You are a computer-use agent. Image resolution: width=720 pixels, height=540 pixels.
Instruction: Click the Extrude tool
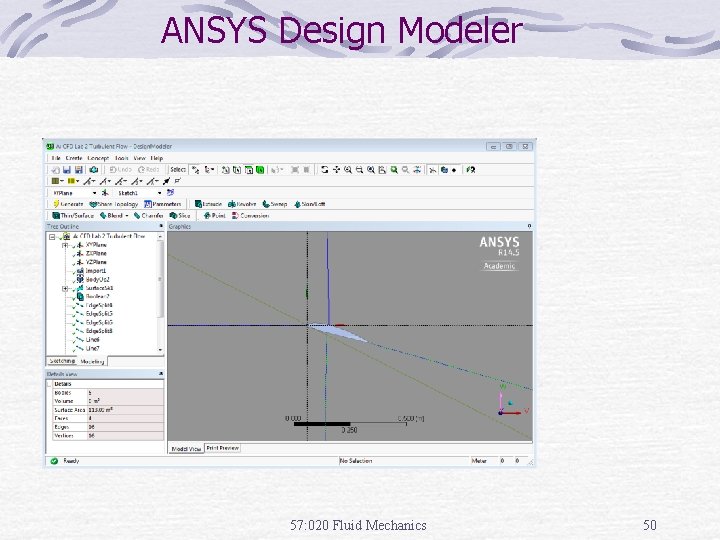tap(208, 204)
